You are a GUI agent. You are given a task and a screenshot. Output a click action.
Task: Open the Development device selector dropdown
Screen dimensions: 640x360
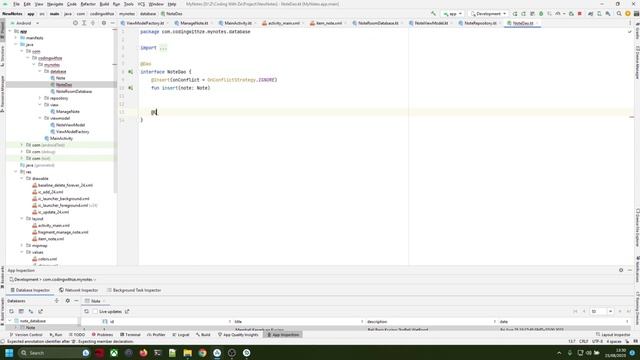point(488,13)
